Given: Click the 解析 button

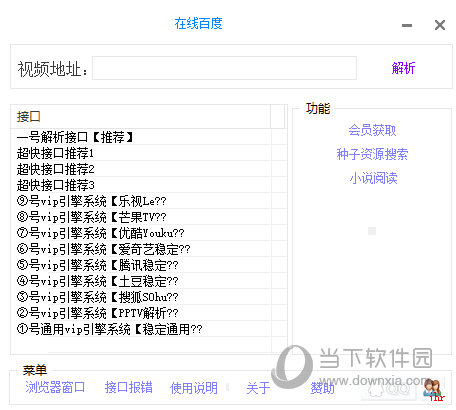Looking at the screenshot, I should click(x=403, y=68).
